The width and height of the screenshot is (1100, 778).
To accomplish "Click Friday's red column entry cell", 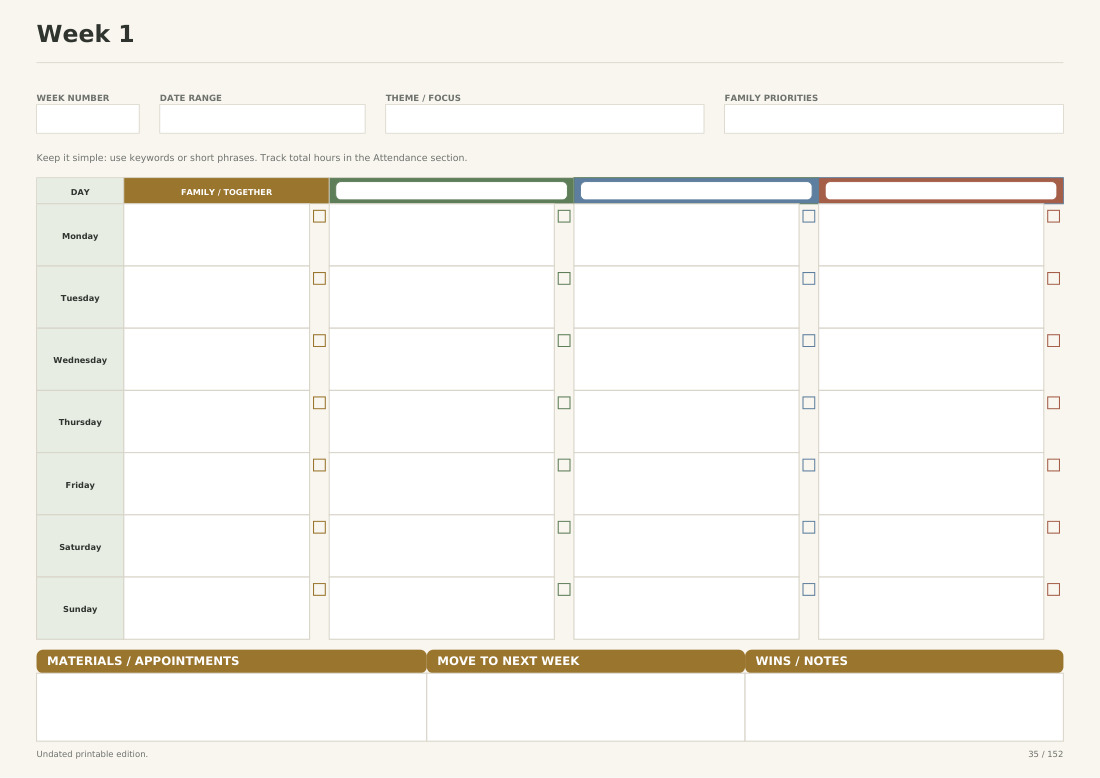I will tap(932, 484).
